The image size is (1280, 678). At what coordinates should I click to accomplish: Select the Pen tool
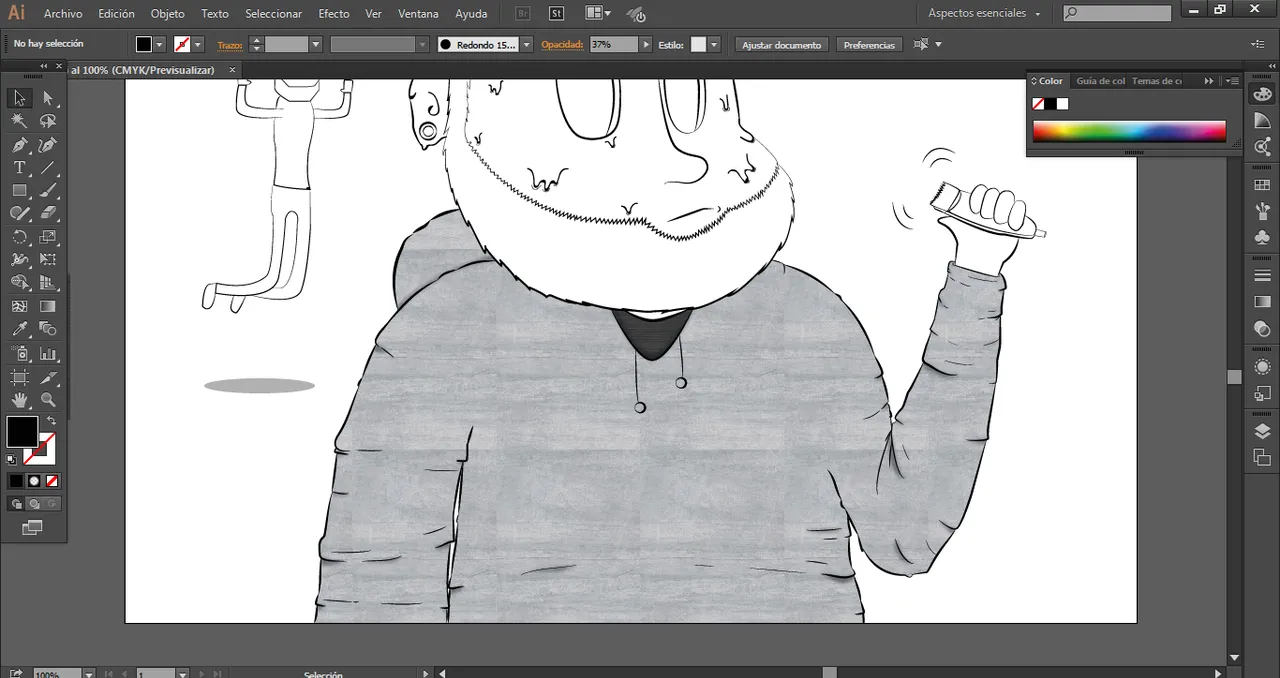(19, 146)
